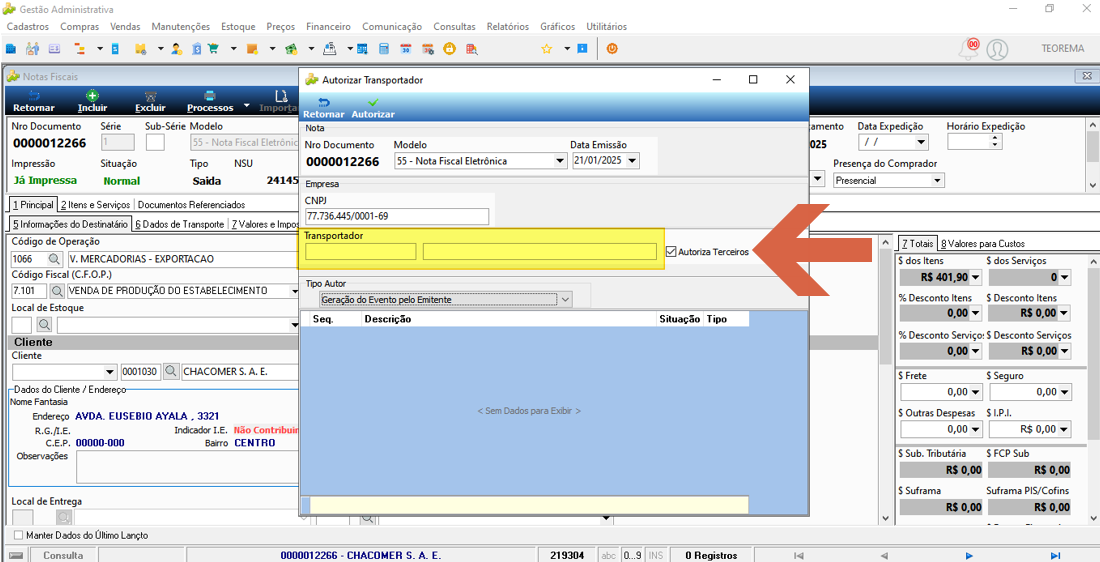The image size is (1100, 562).
Task: Click the calendar 30 toolbar icon
Action: tap(405, 49)
